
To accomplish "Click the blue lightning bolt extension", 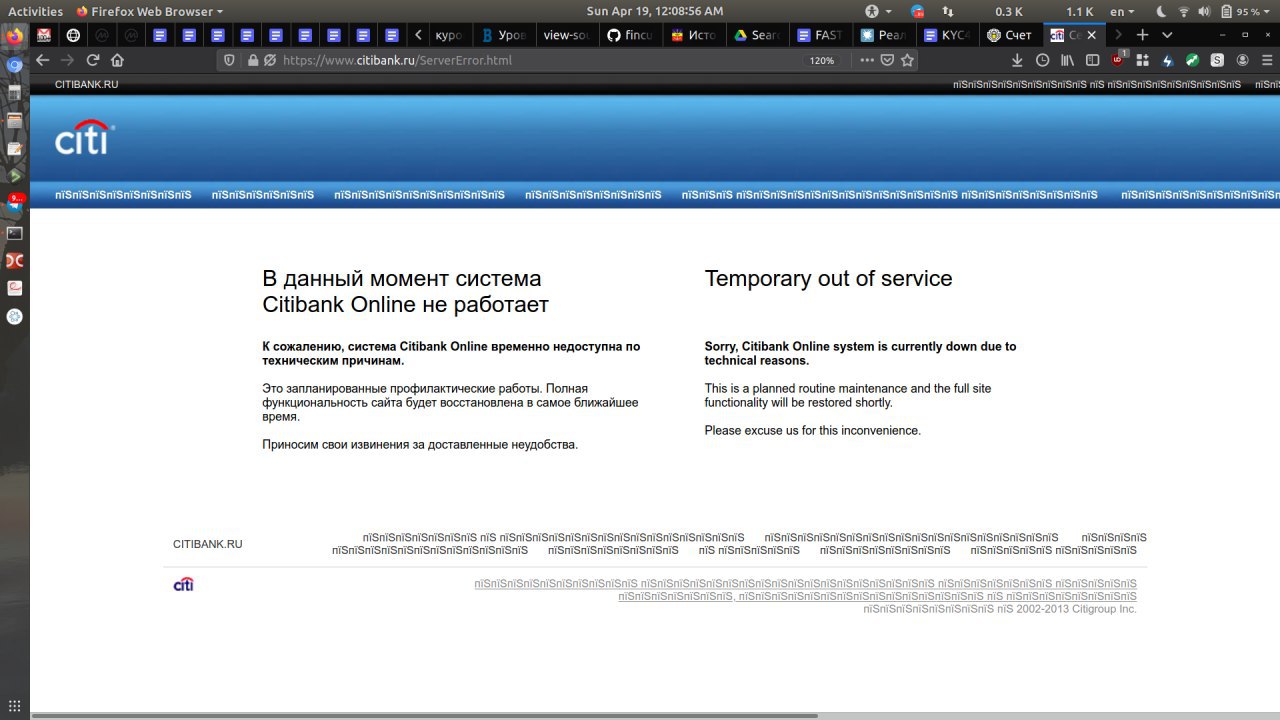I will [1168, 60].
